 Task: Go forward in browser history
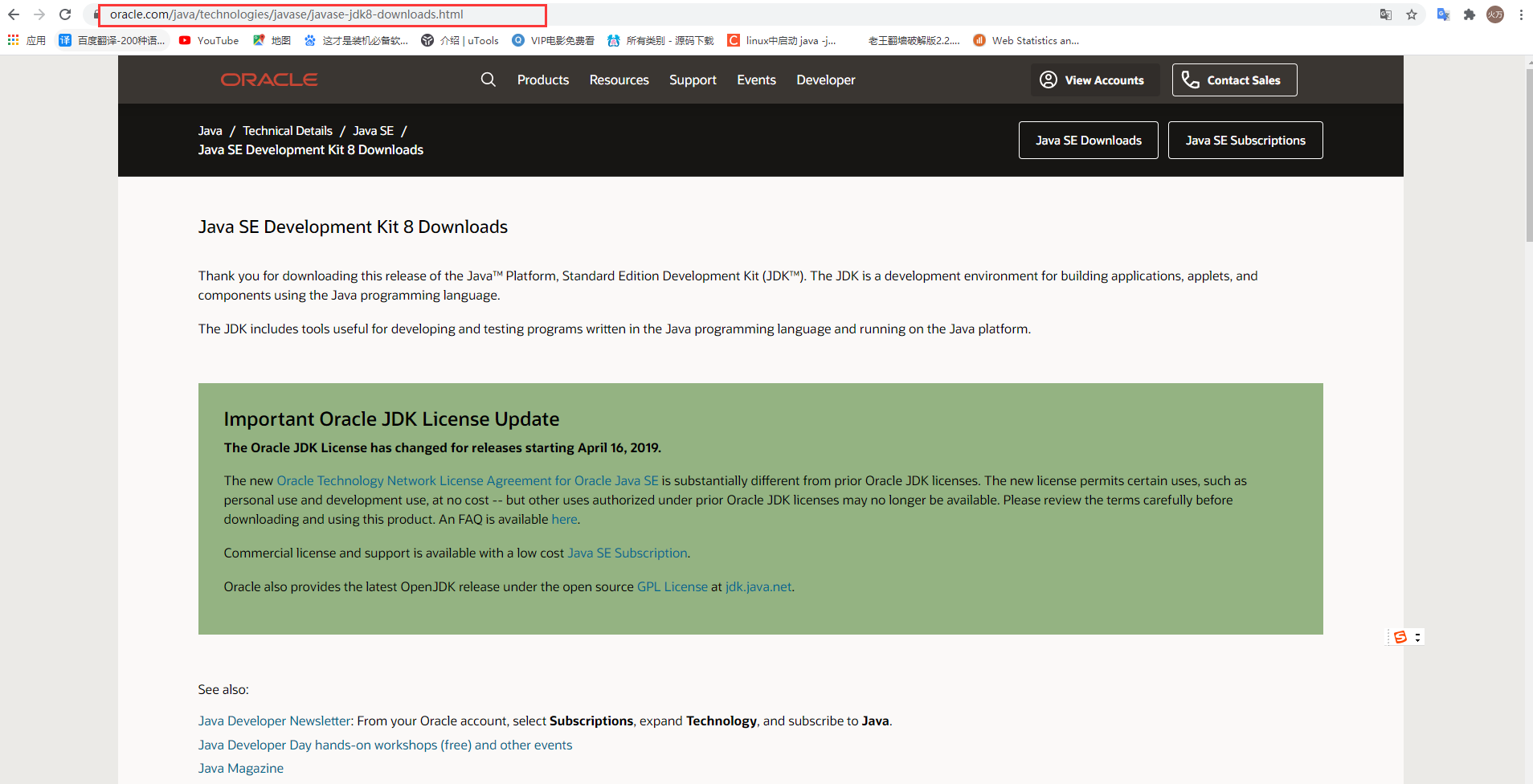pos(39,14)
